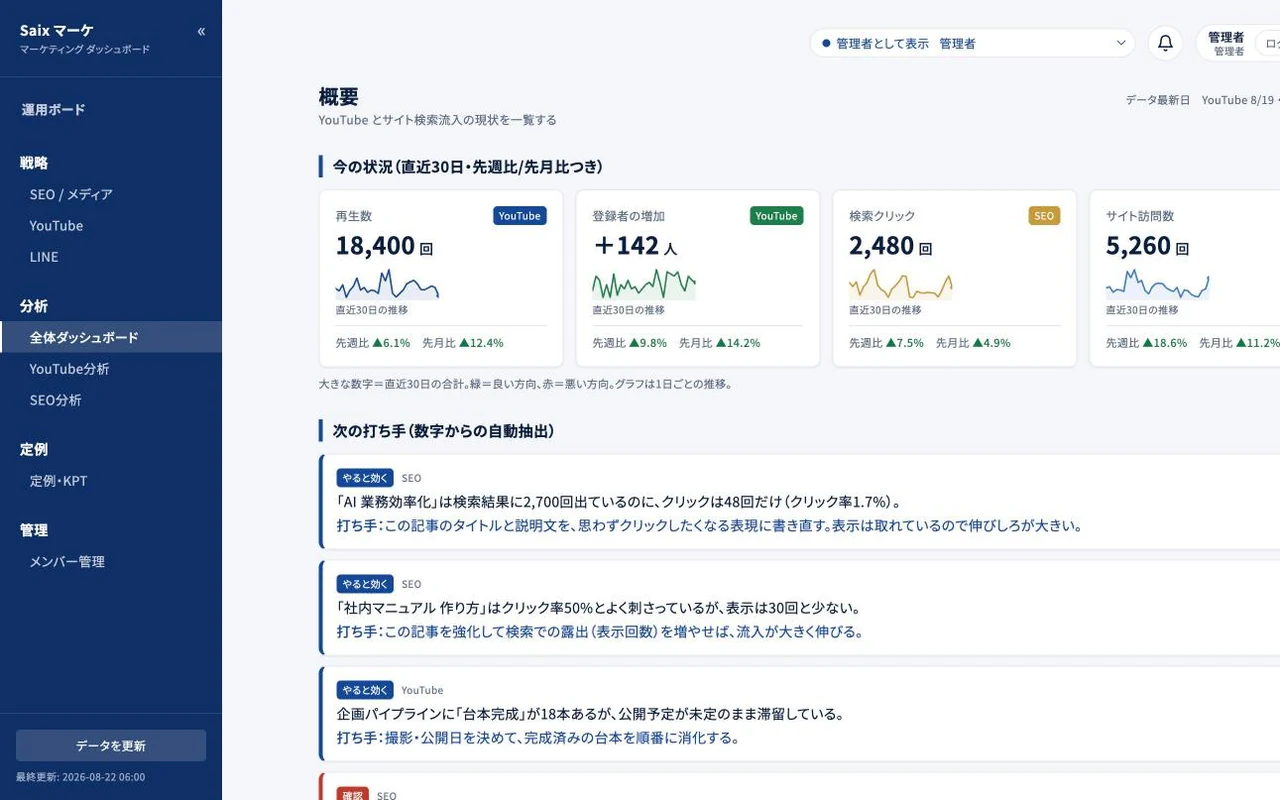
Task: Click the Saix マーケ logo title
Action: tap(57, 31)
